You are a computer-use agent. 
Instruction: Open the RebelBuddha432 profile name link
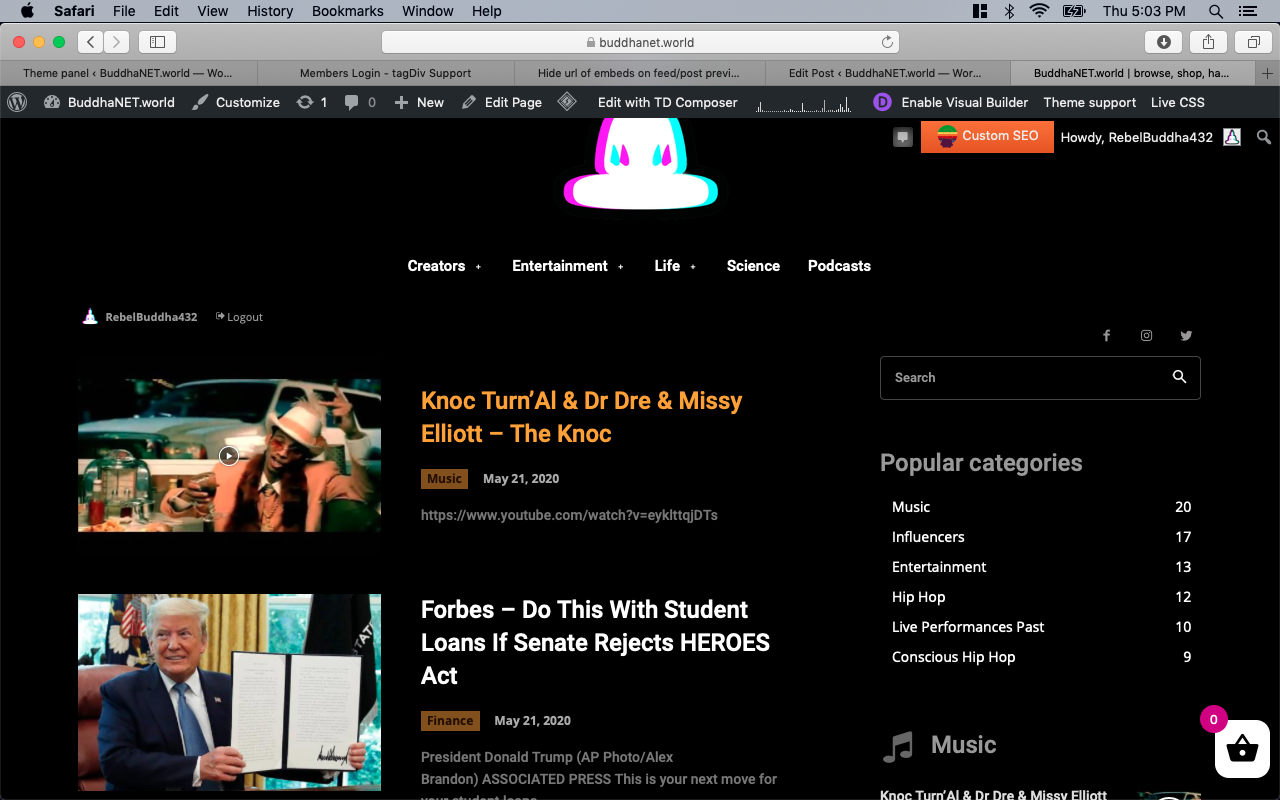151,317
